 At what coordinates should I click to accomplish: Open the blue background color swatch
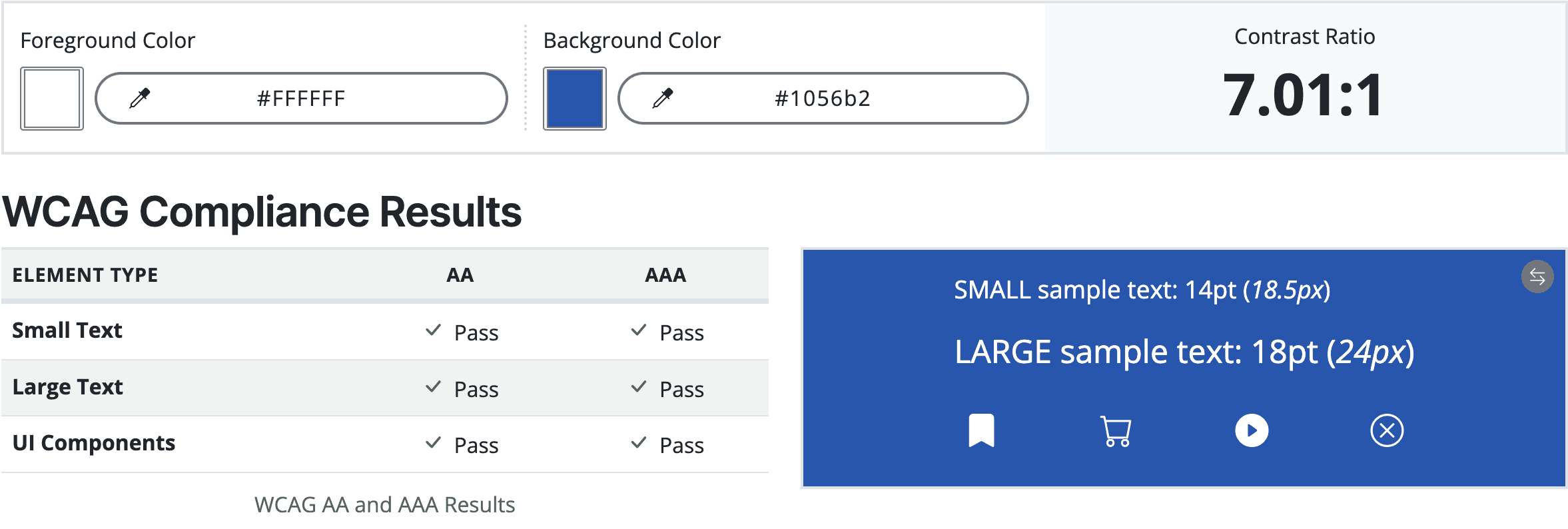(x=575, y=99)
